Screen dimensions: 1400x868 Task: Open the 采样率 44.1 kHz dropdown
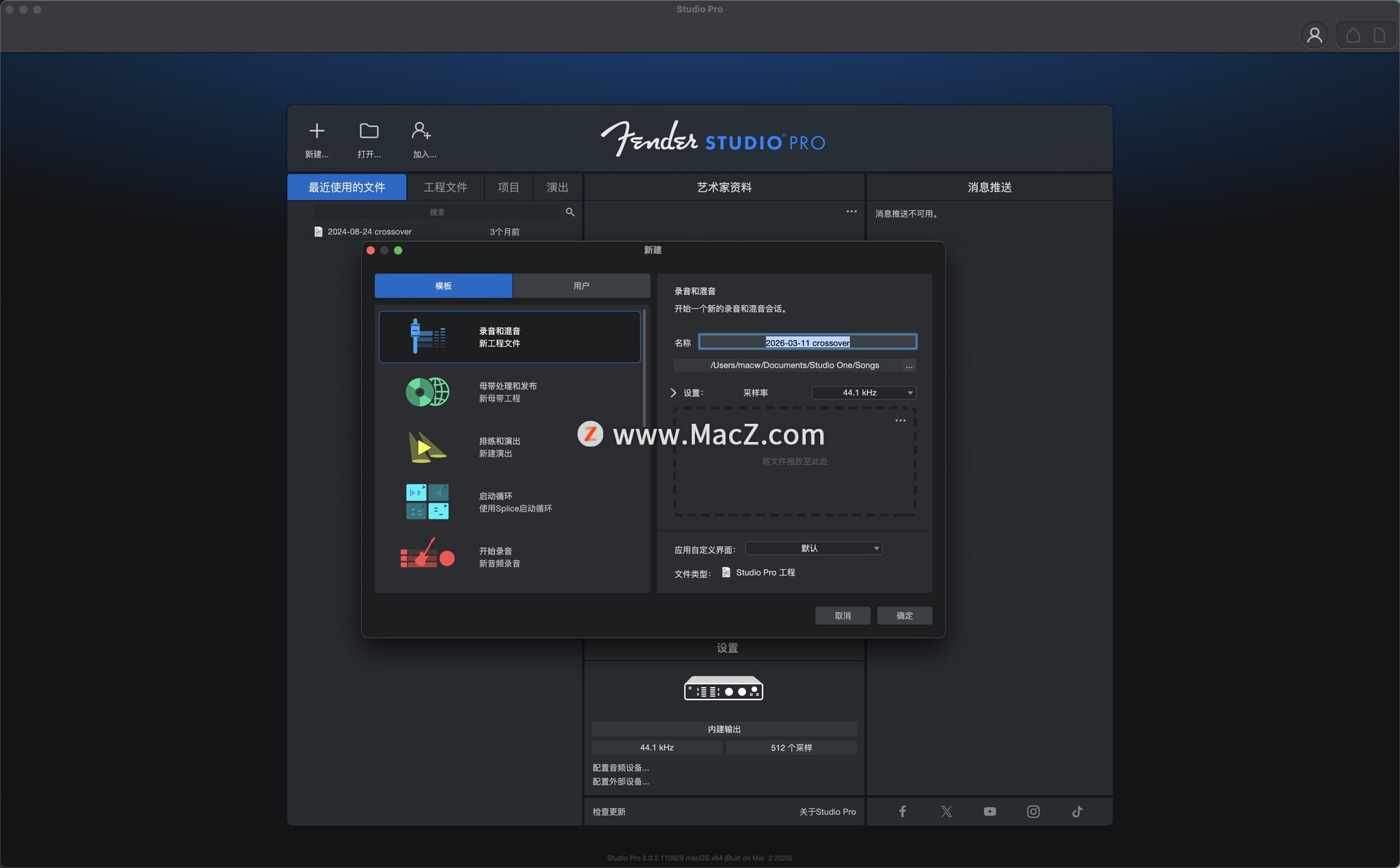tap(864, 392)
